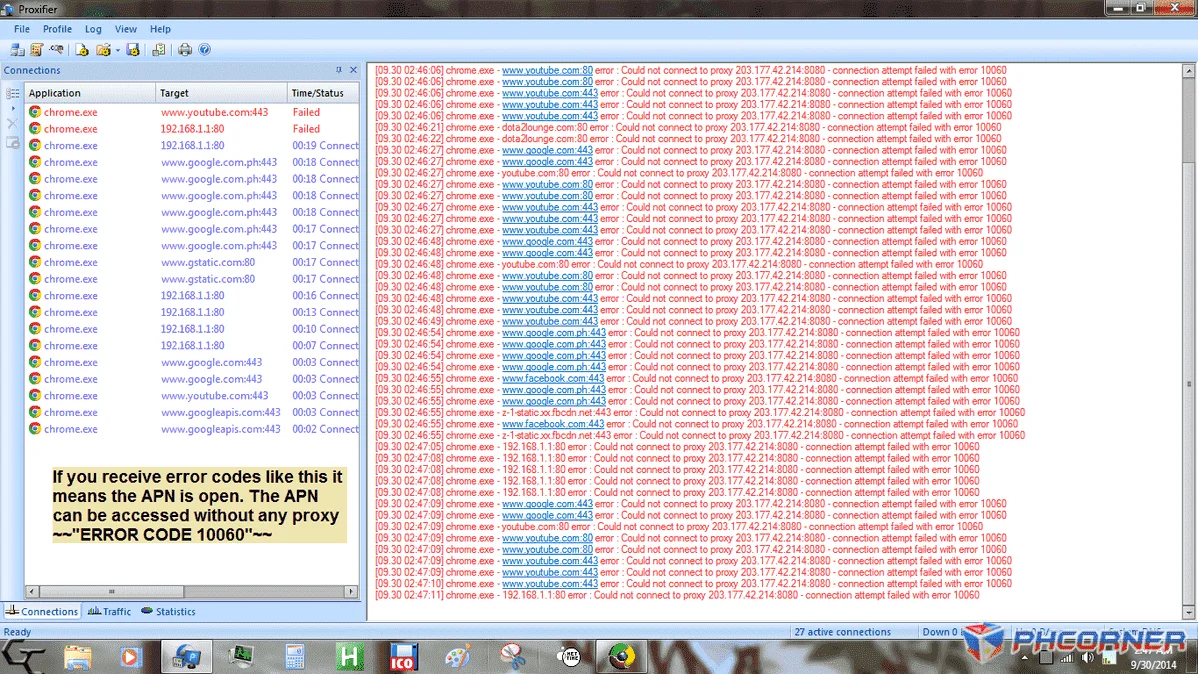Switch to the Statistics tab
This screenshot has height=674, width=1198.
[x=169, y=611]
